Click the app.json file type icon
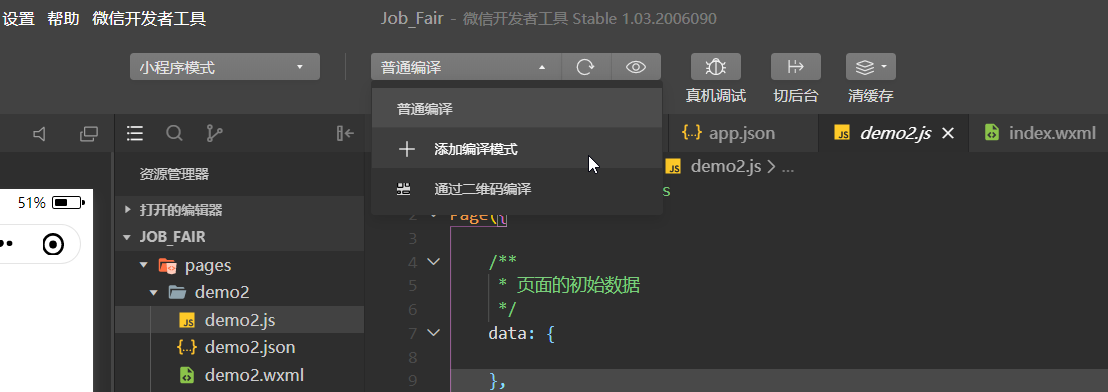The width and height of the screenshot is (1108, 392). (691, 133)
